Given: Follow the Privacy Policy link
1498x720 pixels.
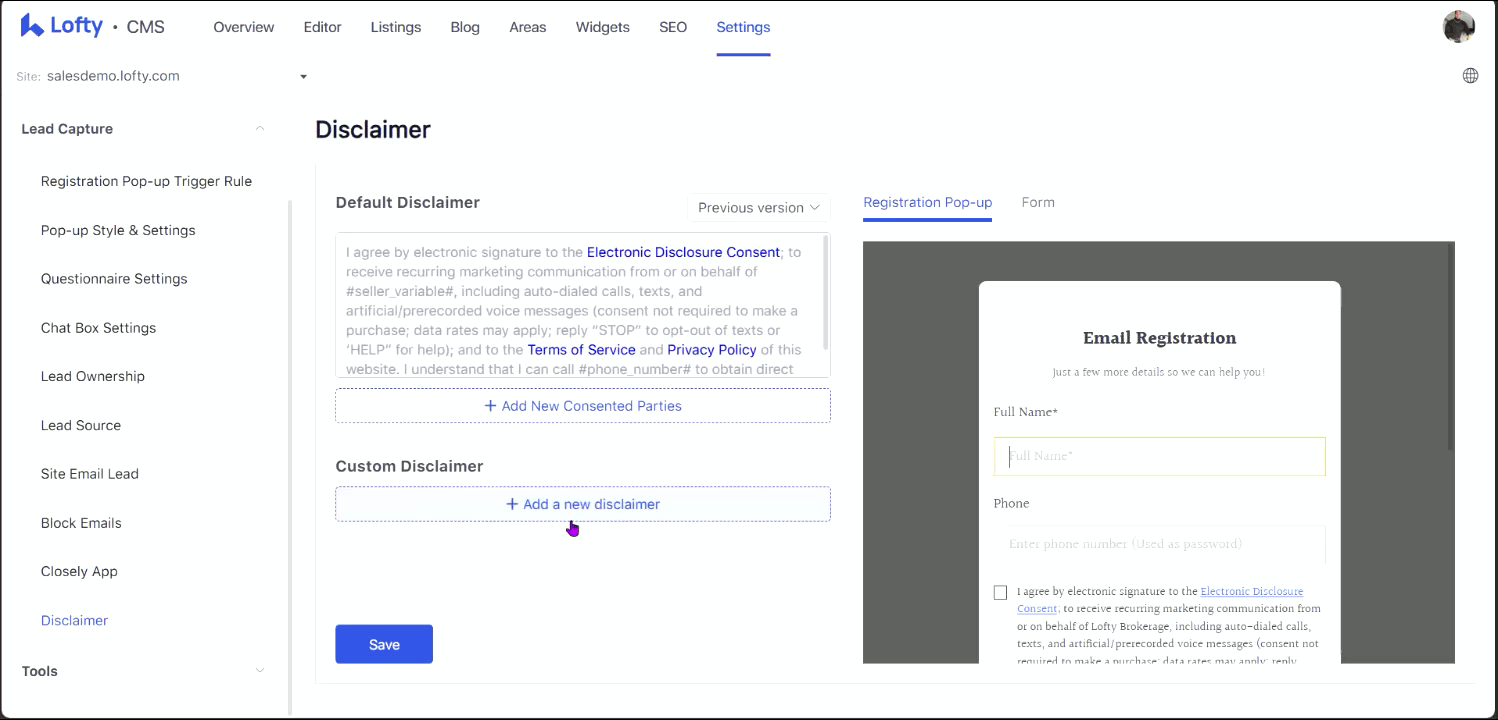Looking at the screenshot, I should click(711, 350).
